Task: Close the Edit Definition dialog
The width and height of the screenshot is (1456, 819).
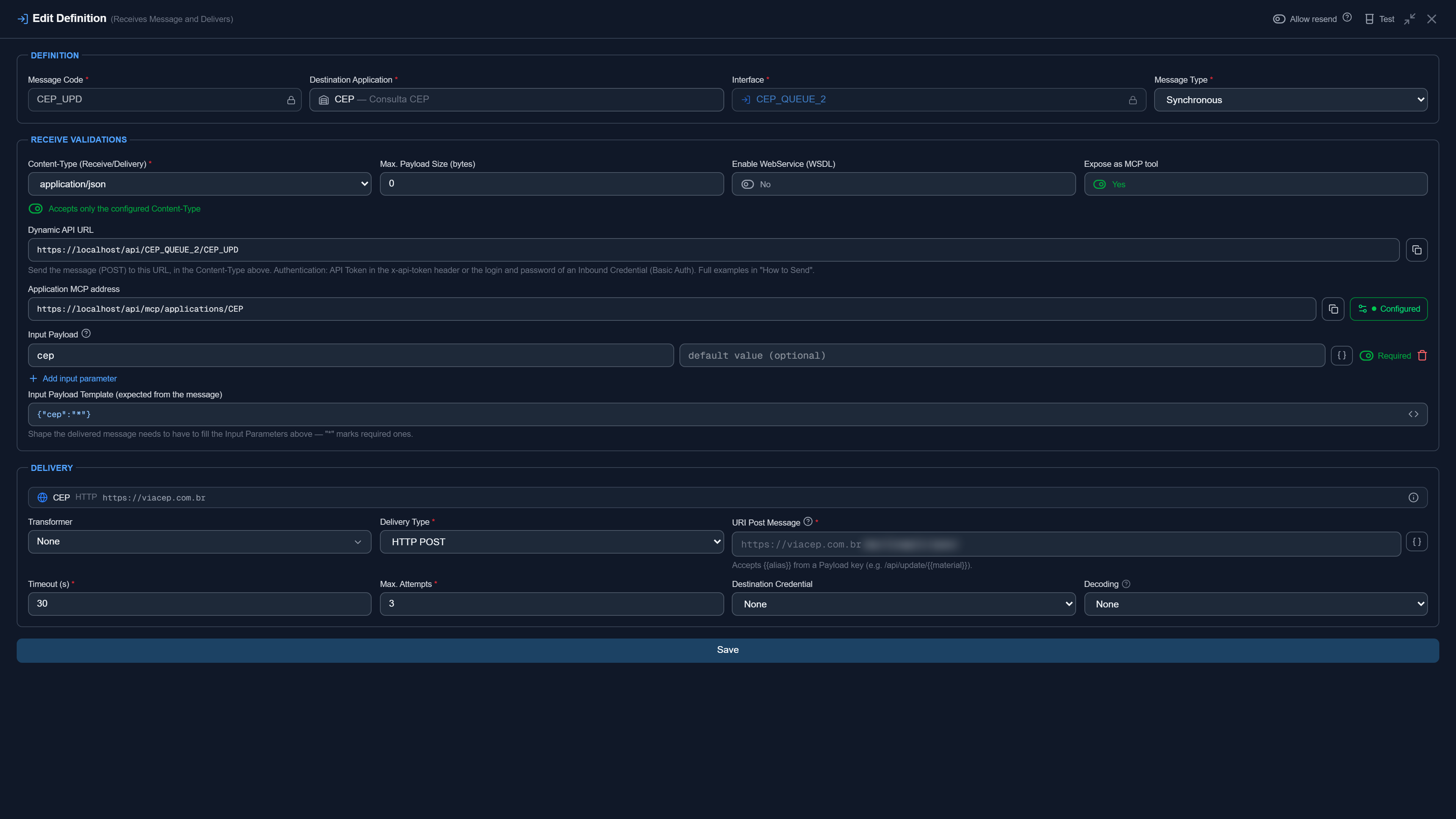Action: point(1432,19)
